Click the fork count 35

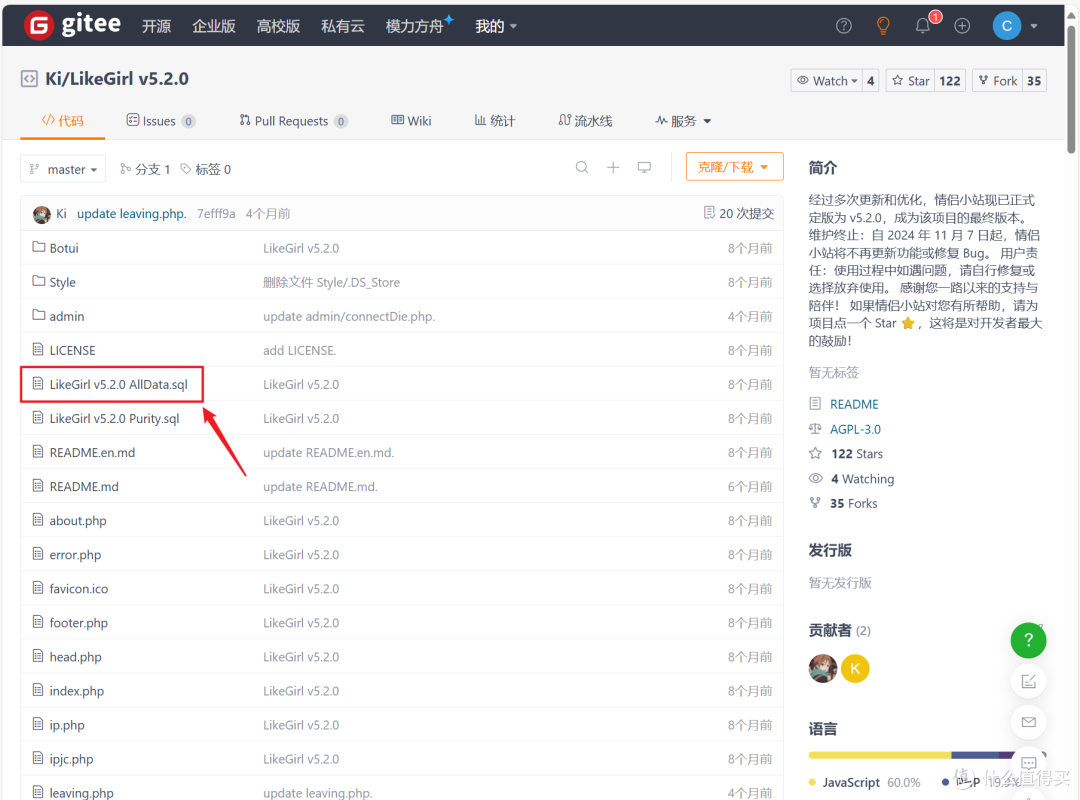pyautogui.click(x=1034, y=81)
